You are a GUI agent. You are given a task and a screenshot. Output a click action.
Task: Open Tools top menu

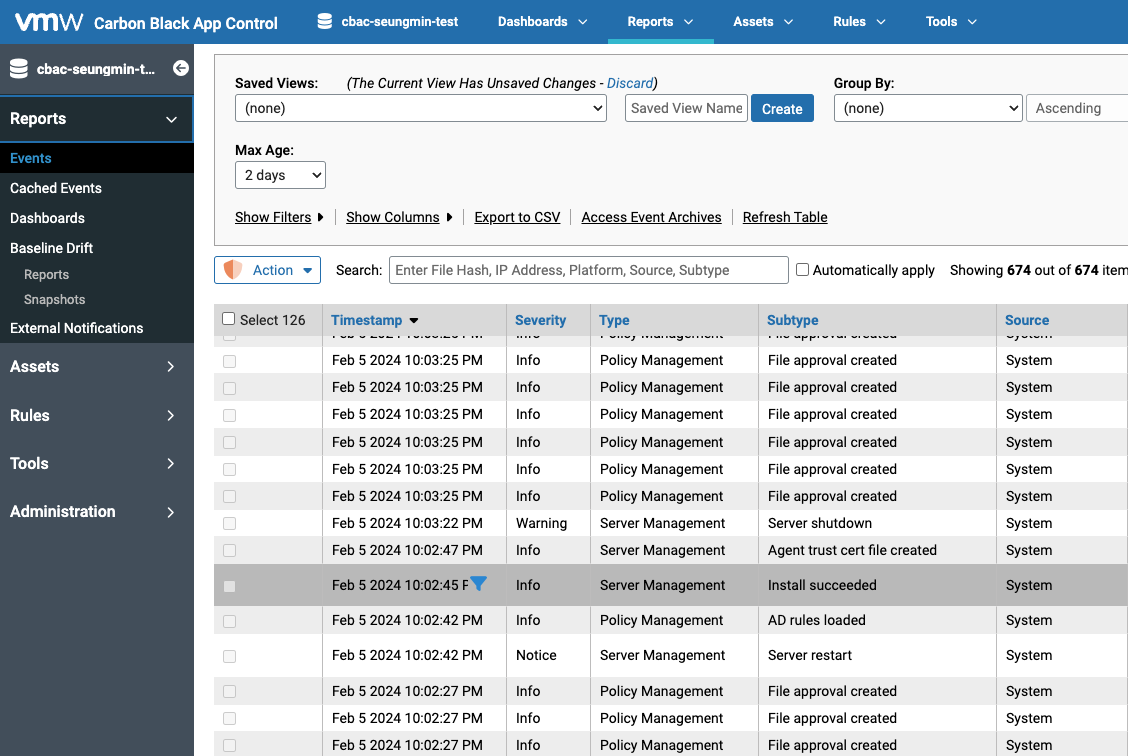coord(951,22)
